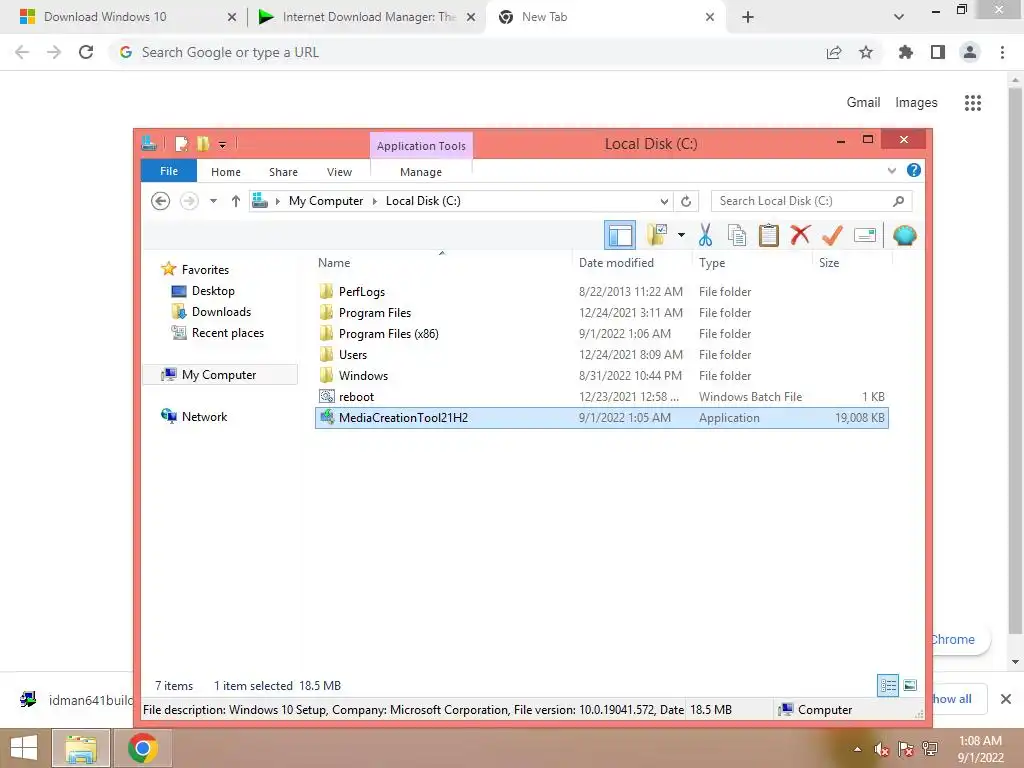
Task: Click the orange checkmark Properties icon
Action: coord(832,235)
